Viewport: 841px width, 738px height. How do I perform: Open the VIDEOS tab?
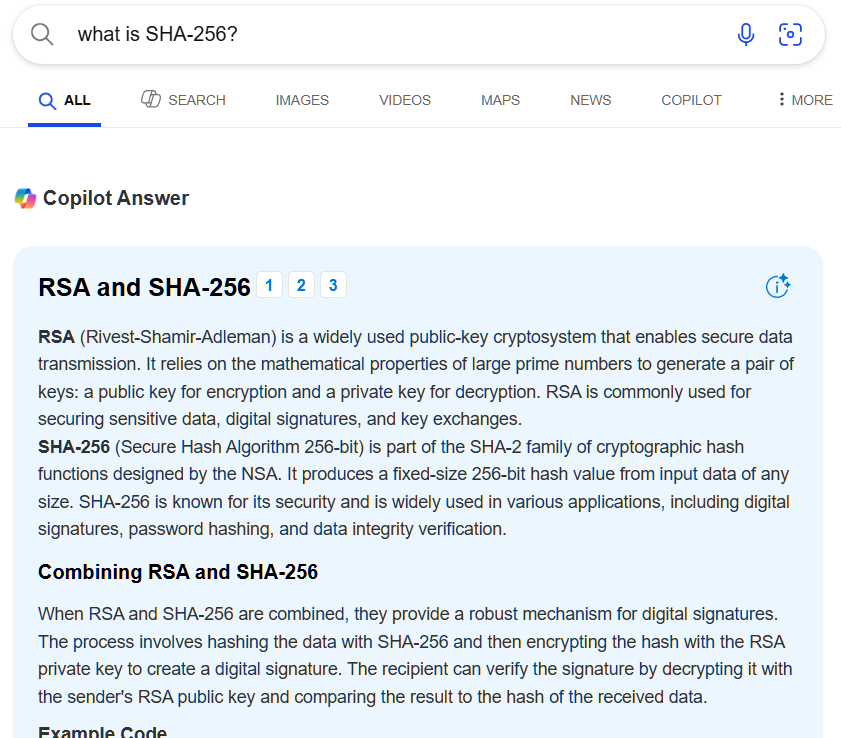click(x=405, y=100)
